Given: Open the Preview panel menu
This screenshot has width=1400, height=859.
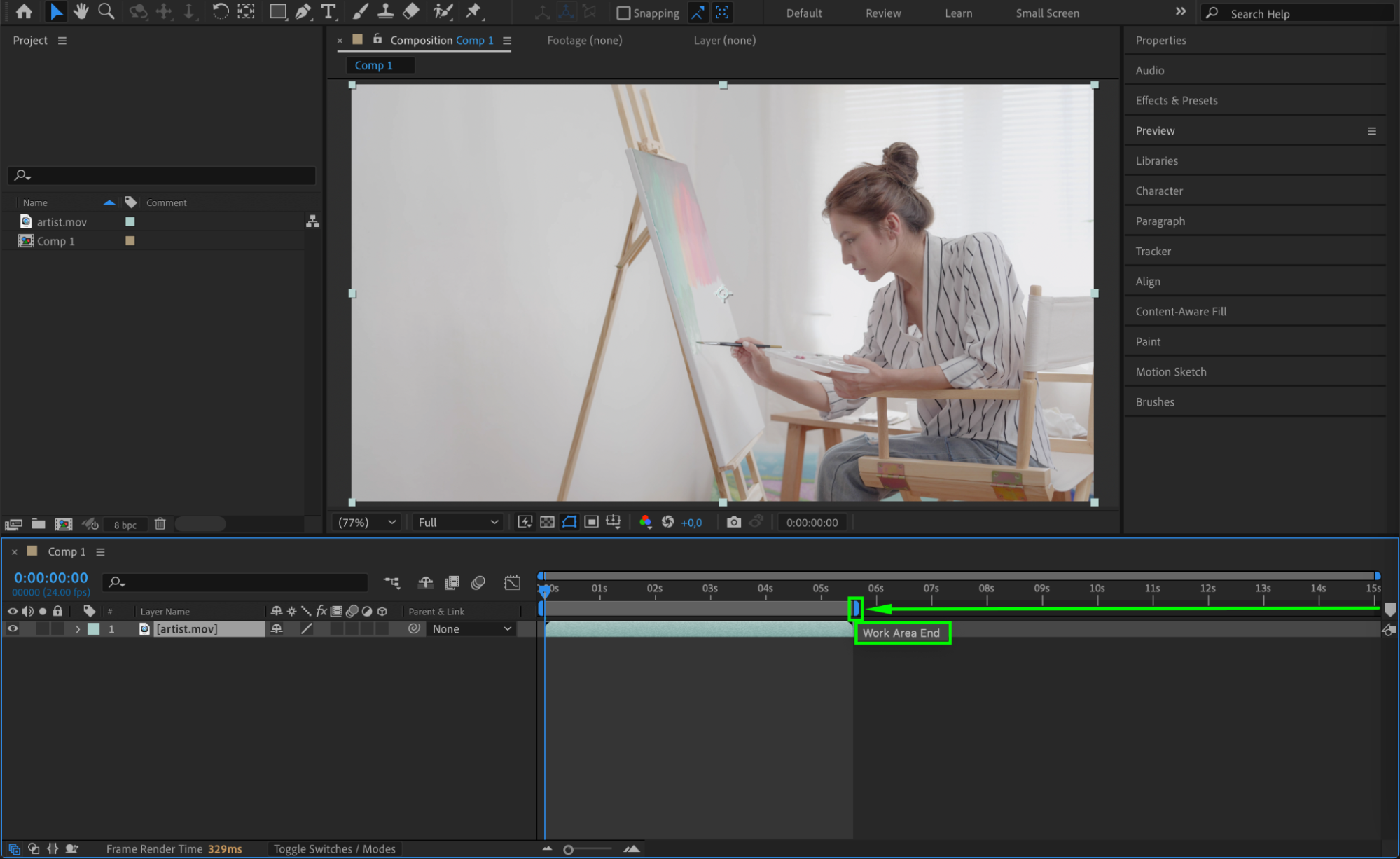Looking at the screenshot, I should [x=1371, y=131].
